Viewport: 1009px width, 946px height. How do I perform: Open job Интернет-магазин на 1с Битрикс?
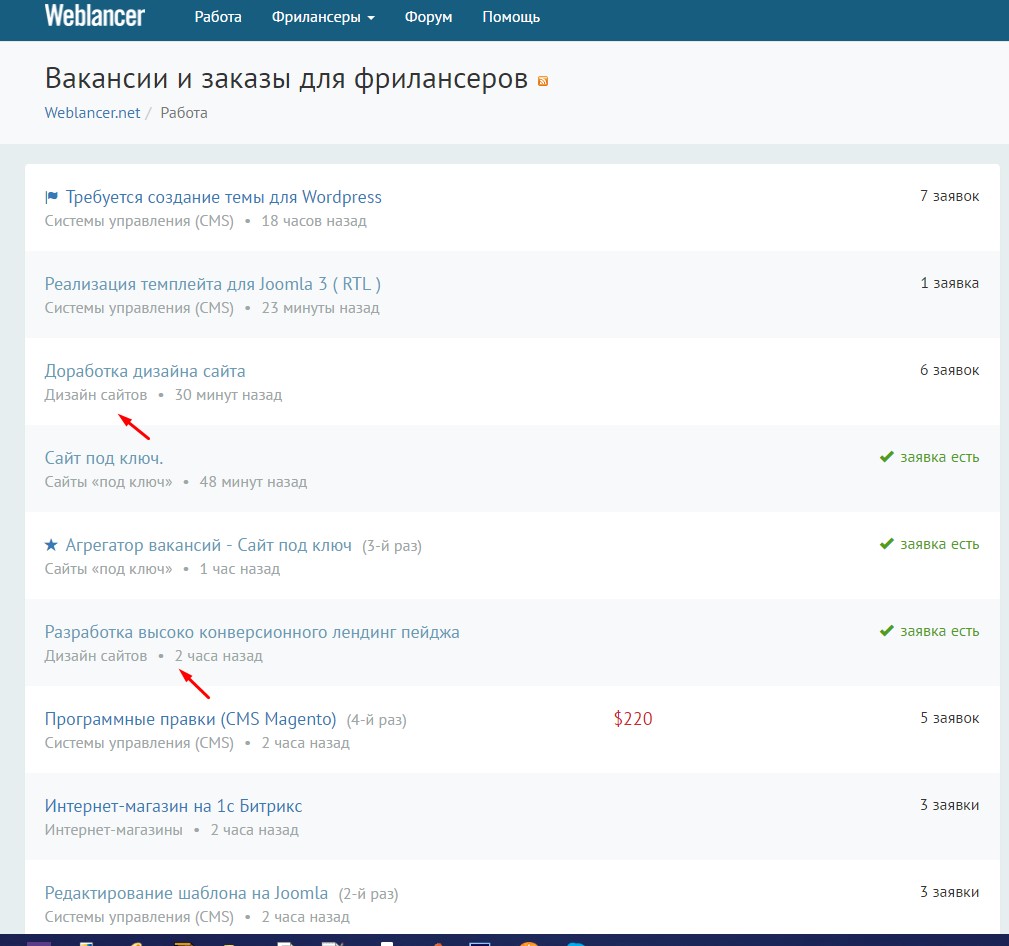[173, 806]
